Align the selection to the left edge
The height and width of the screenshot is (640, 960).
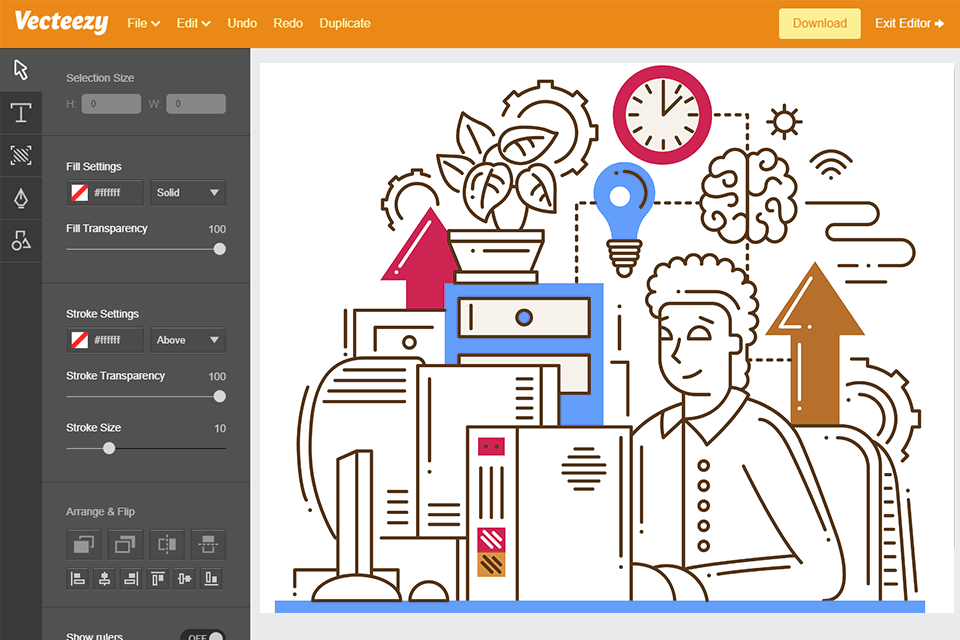point(77,578)
